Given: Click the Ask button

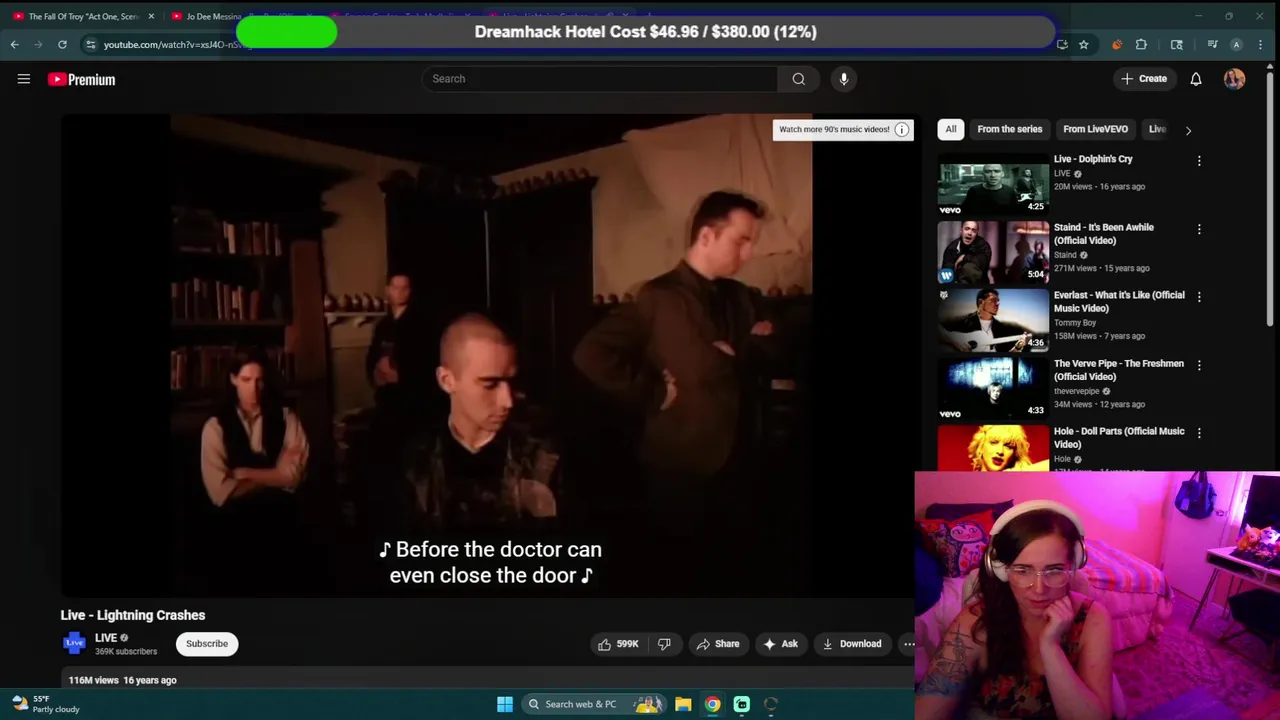Looking at the screenshot, I should (x=780, y=644).
